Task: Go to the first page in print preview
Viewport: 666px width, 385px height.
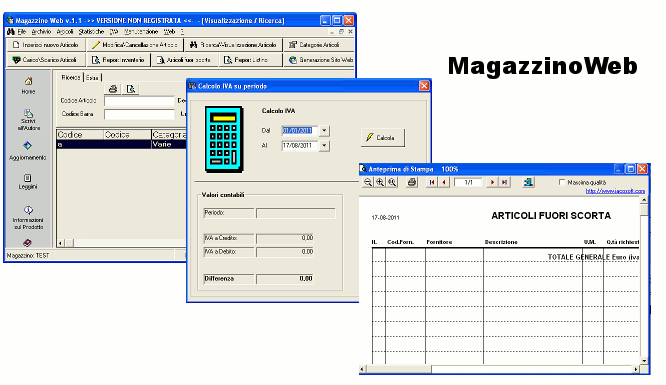Action: pyautogui.click(x=432, y=182)
